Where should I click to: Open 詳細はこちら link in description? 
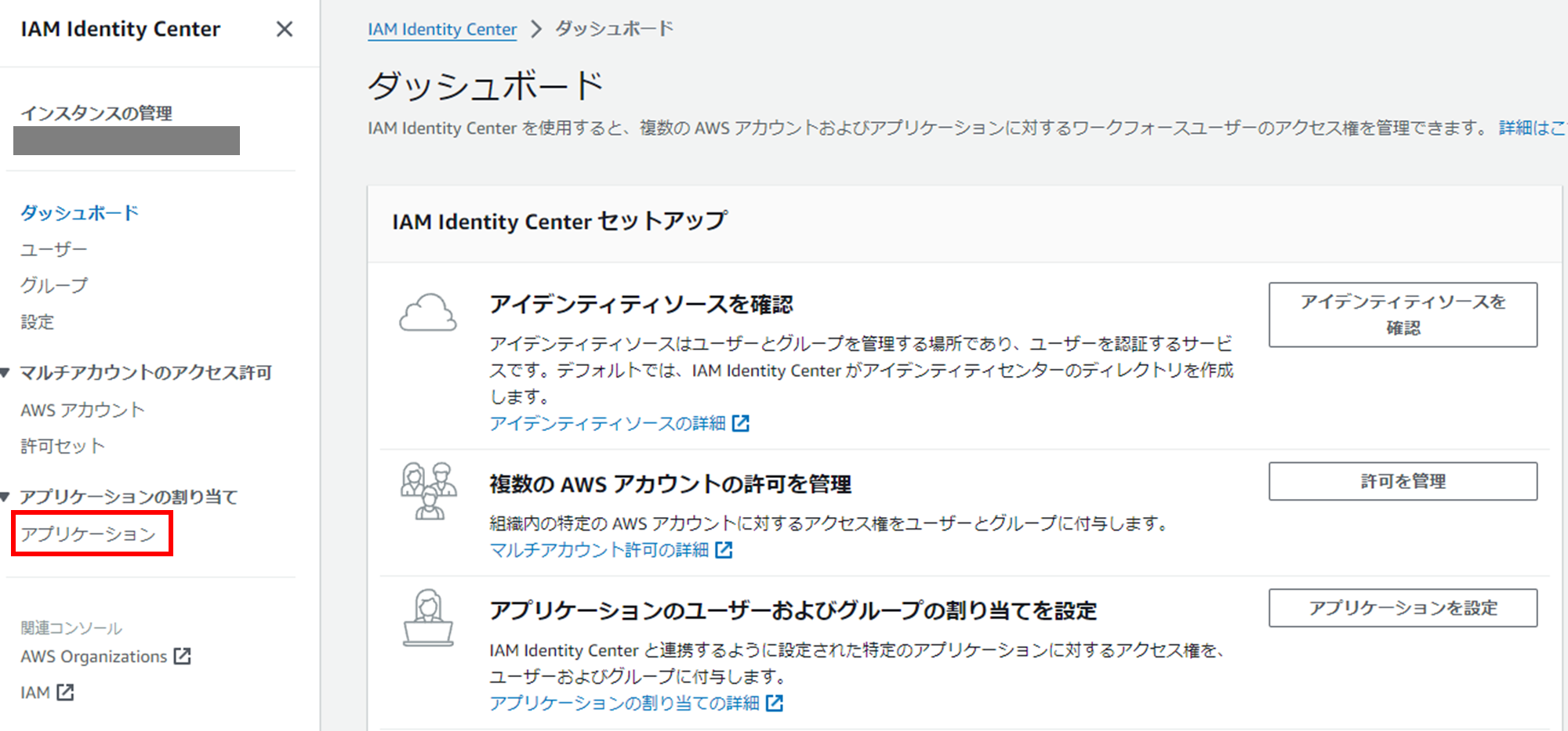click(1533, 128)
